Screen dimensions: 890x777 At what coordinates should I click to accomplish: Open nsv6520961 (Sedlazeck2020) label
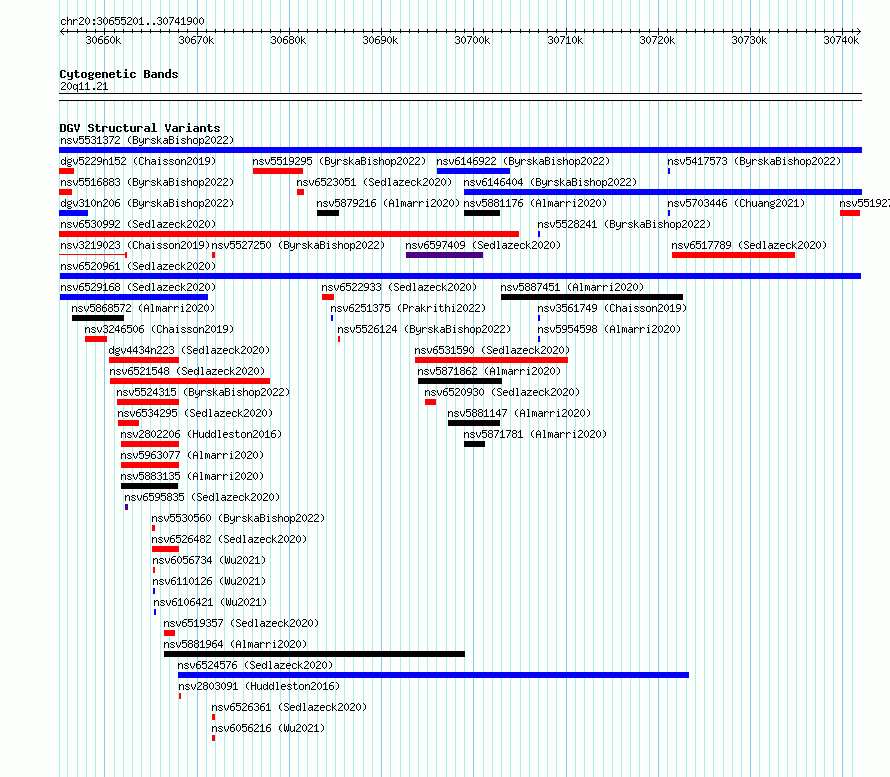coord(138,266)
